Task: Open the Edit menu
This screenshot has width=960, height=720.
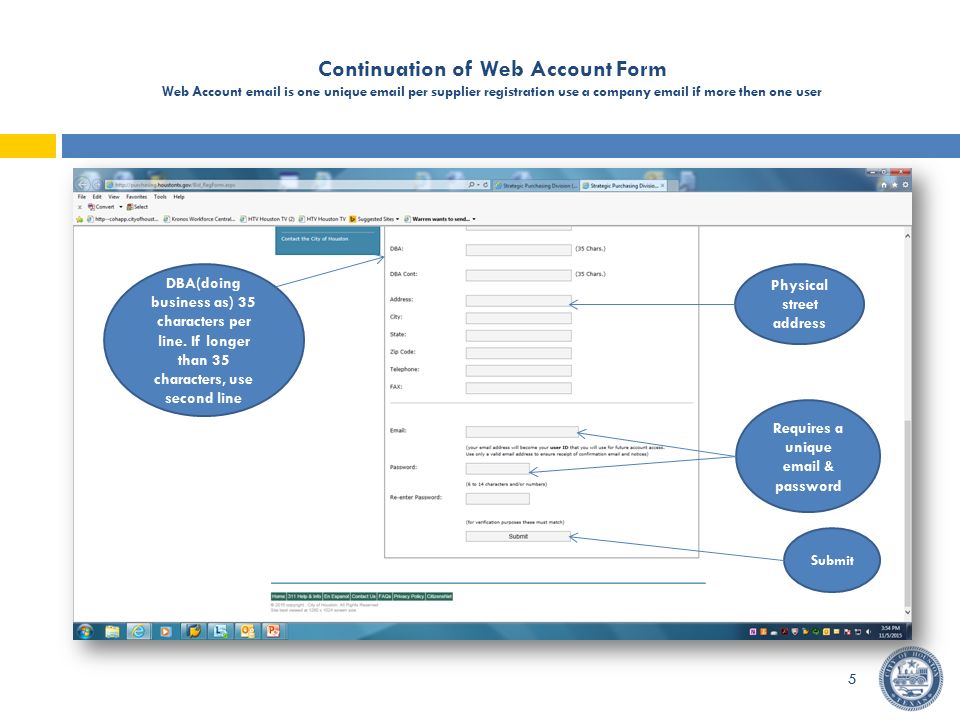Action: (97, 197)
